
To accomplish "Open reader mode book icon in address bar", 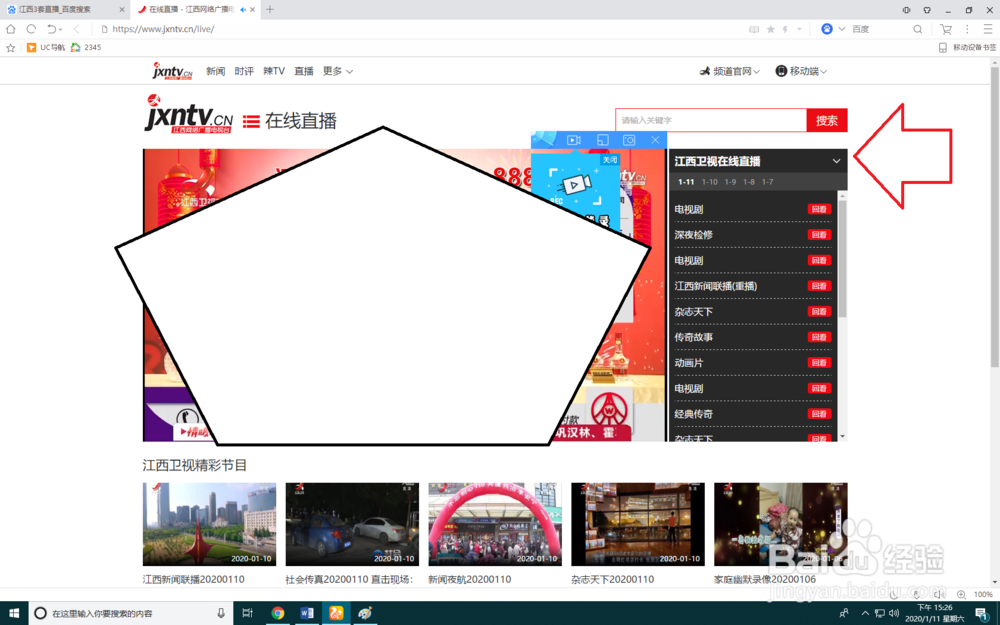I will coord(754,29).
